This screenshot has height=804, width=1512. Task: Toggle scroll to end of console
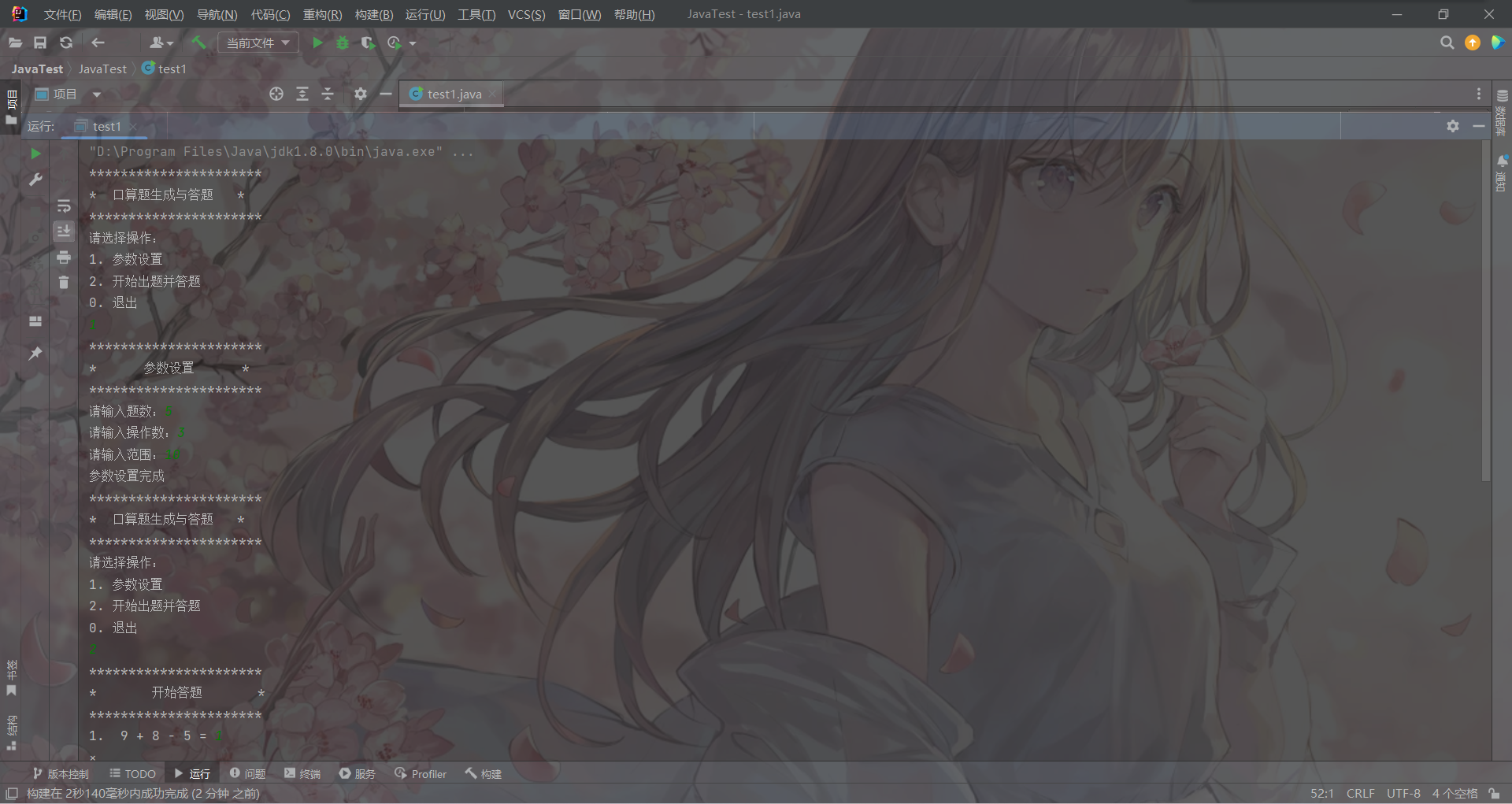click(64, 231)
